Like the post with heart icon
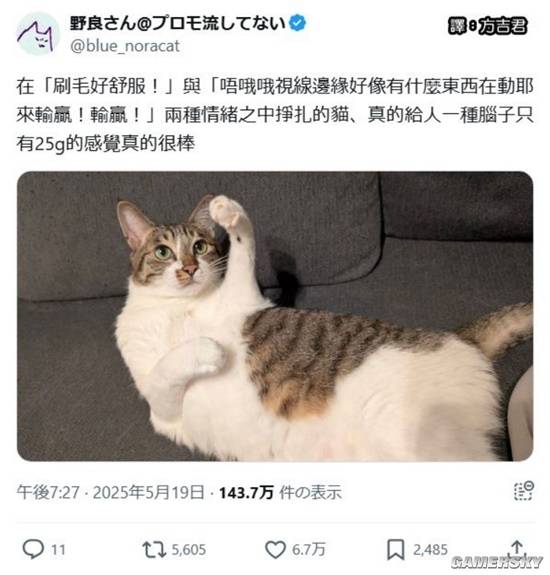Image resolution: width=550 pixels, height=575 pixels. coord(275,549)
